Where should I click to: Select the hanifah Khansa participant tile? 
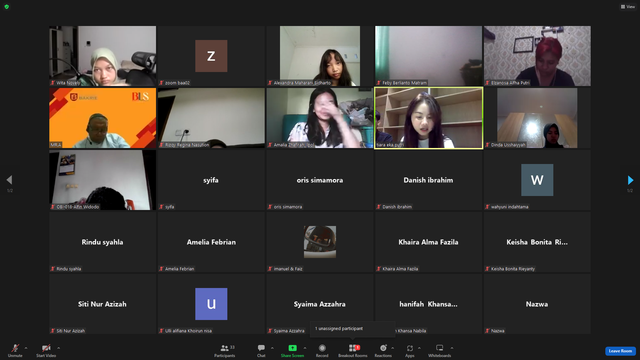pyautogui.click(x=429, y=304)
